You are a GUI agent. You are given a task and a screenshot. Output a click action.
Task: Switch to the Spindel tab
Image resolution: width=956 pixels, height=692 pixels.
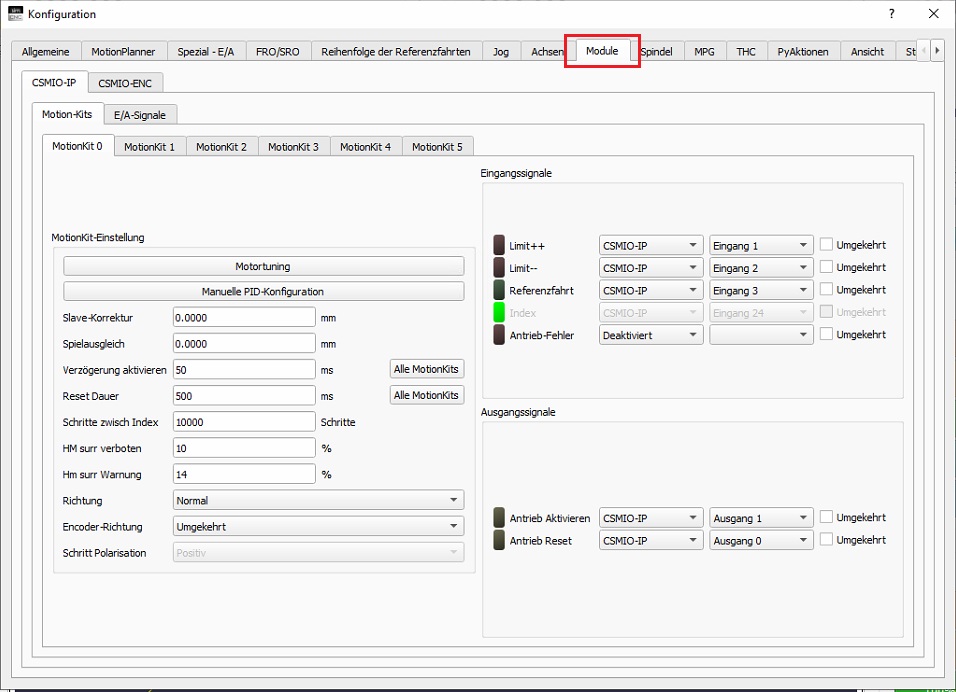tap(657, 52)
